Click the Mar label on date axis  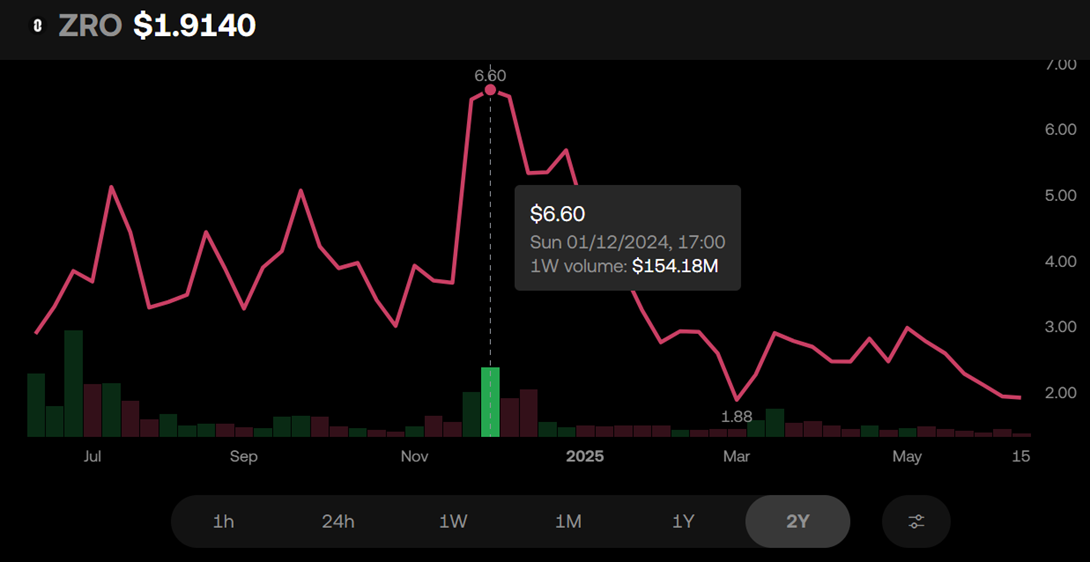(736, 457)
